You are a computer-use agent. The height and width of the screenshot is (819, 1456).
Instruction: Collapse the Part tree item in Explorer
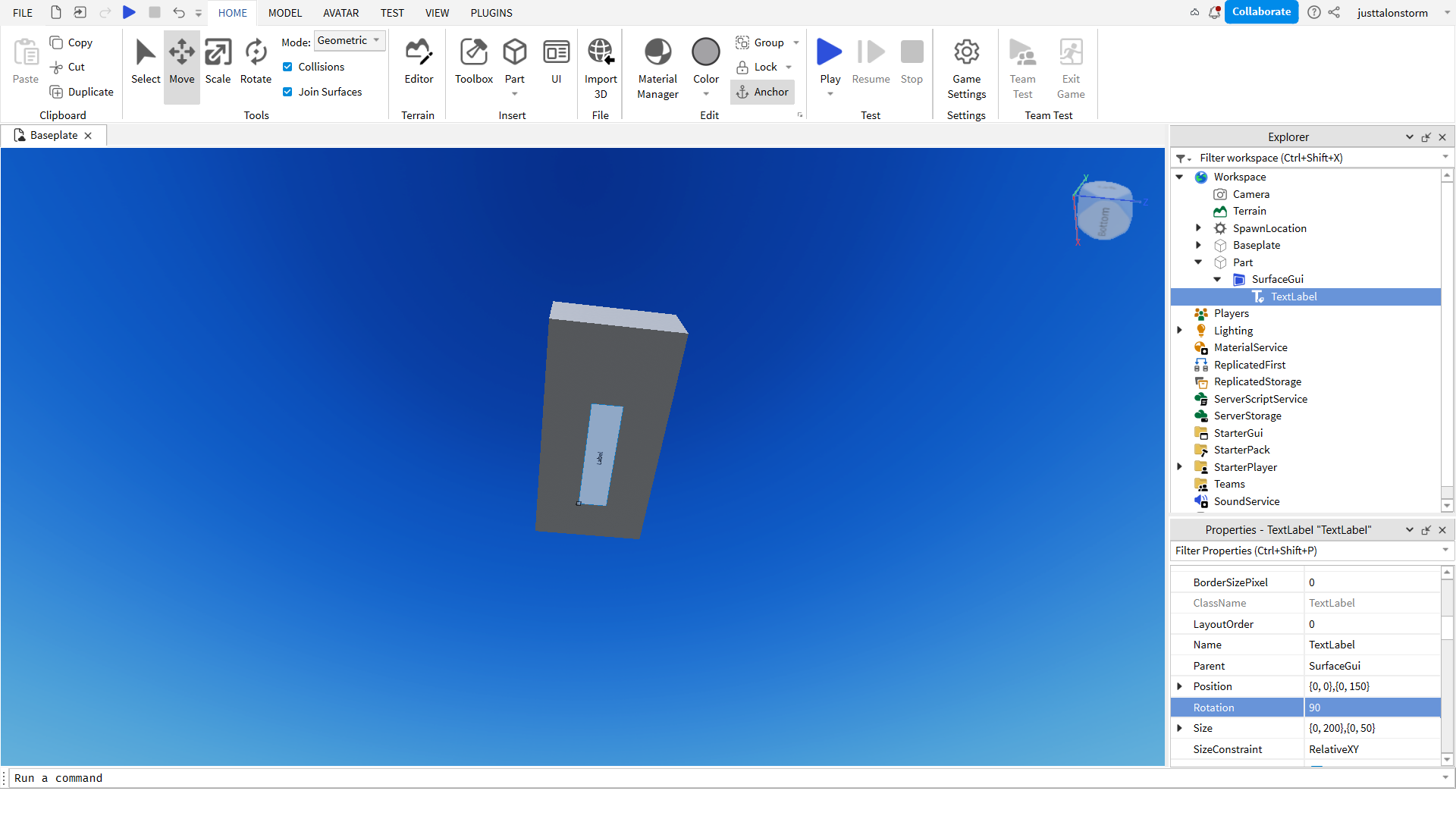click(x=1198, y=262)
